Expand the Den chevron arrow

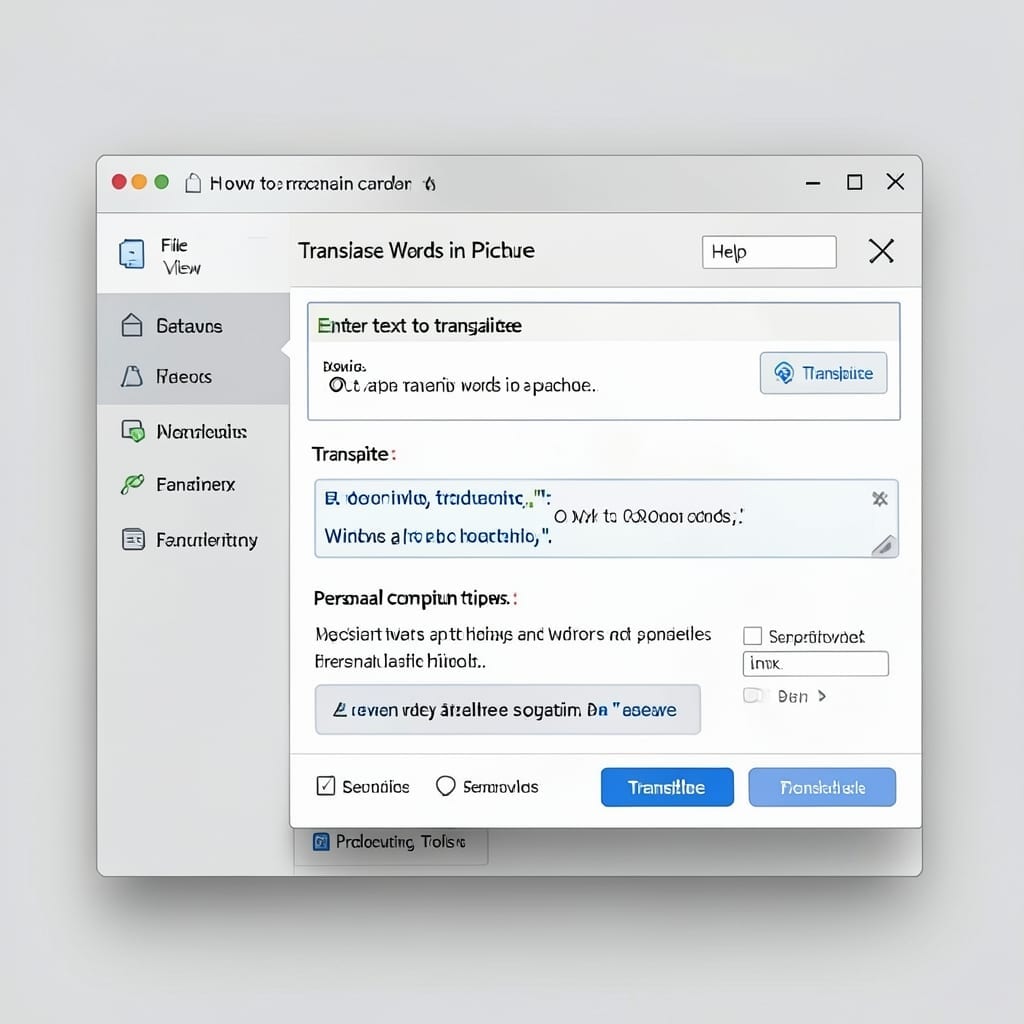822,696
